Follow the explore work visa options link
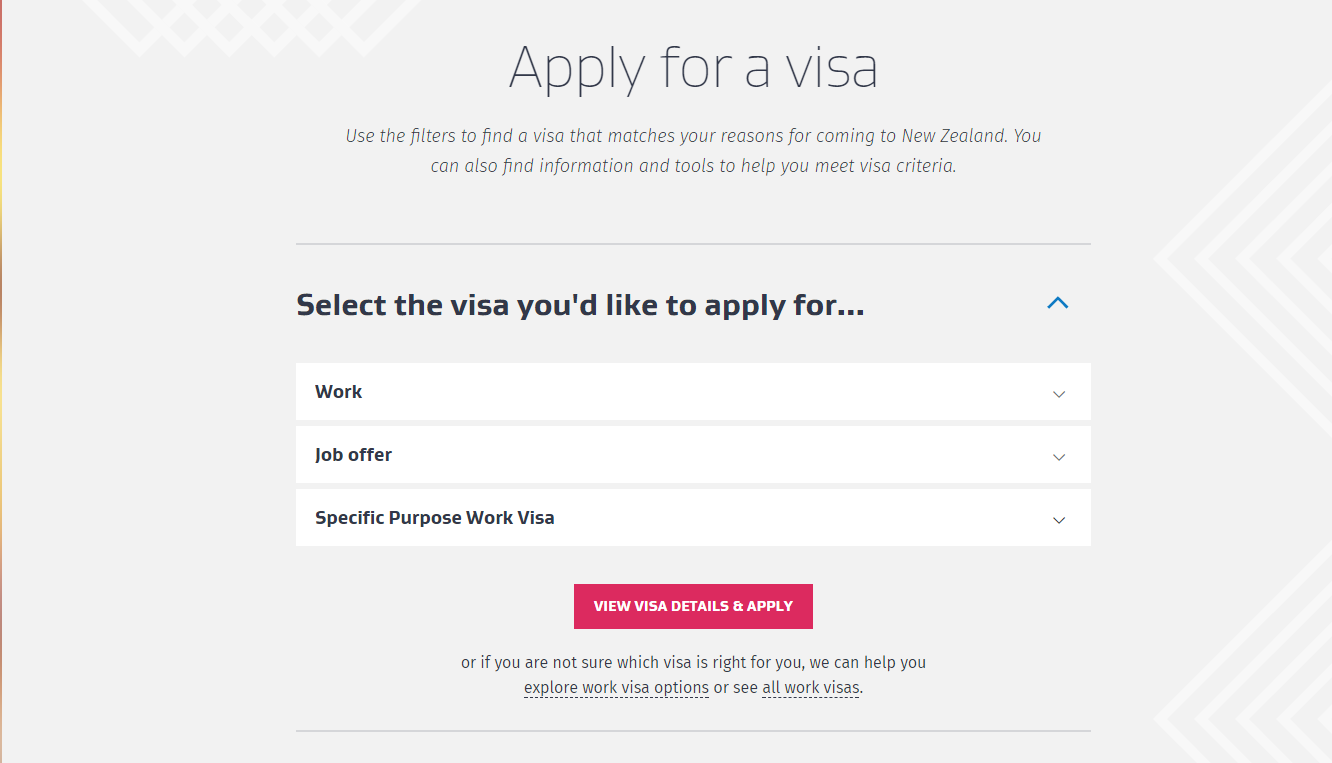The width and height of the screenshot is (1332, 763). pyautogui.click(x=616, y=688)
